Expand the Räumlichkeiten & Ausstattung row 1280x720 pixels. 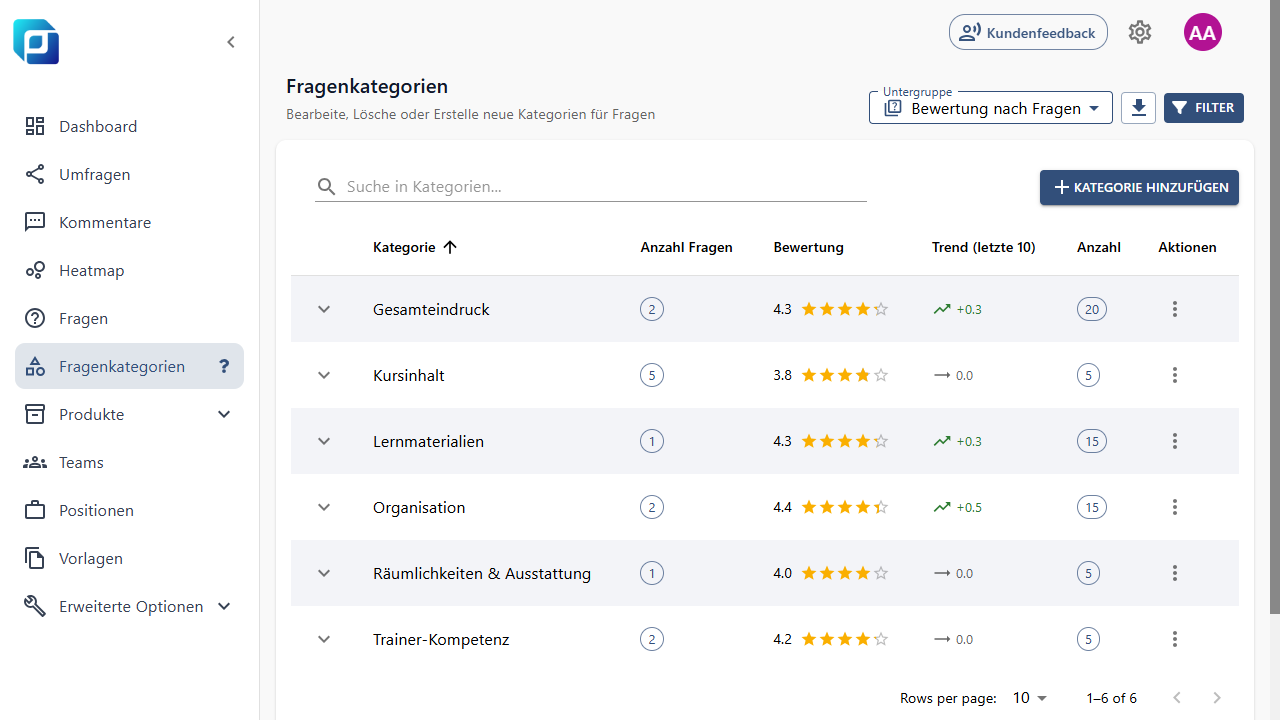pos(324,573)
